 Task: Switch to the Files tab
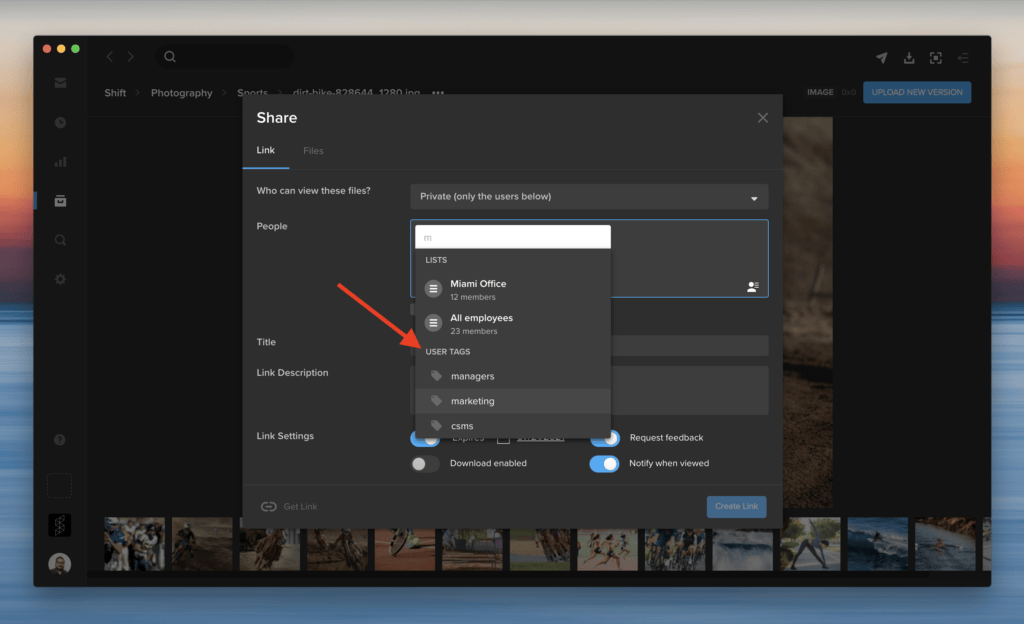click(x=313, y=151)
